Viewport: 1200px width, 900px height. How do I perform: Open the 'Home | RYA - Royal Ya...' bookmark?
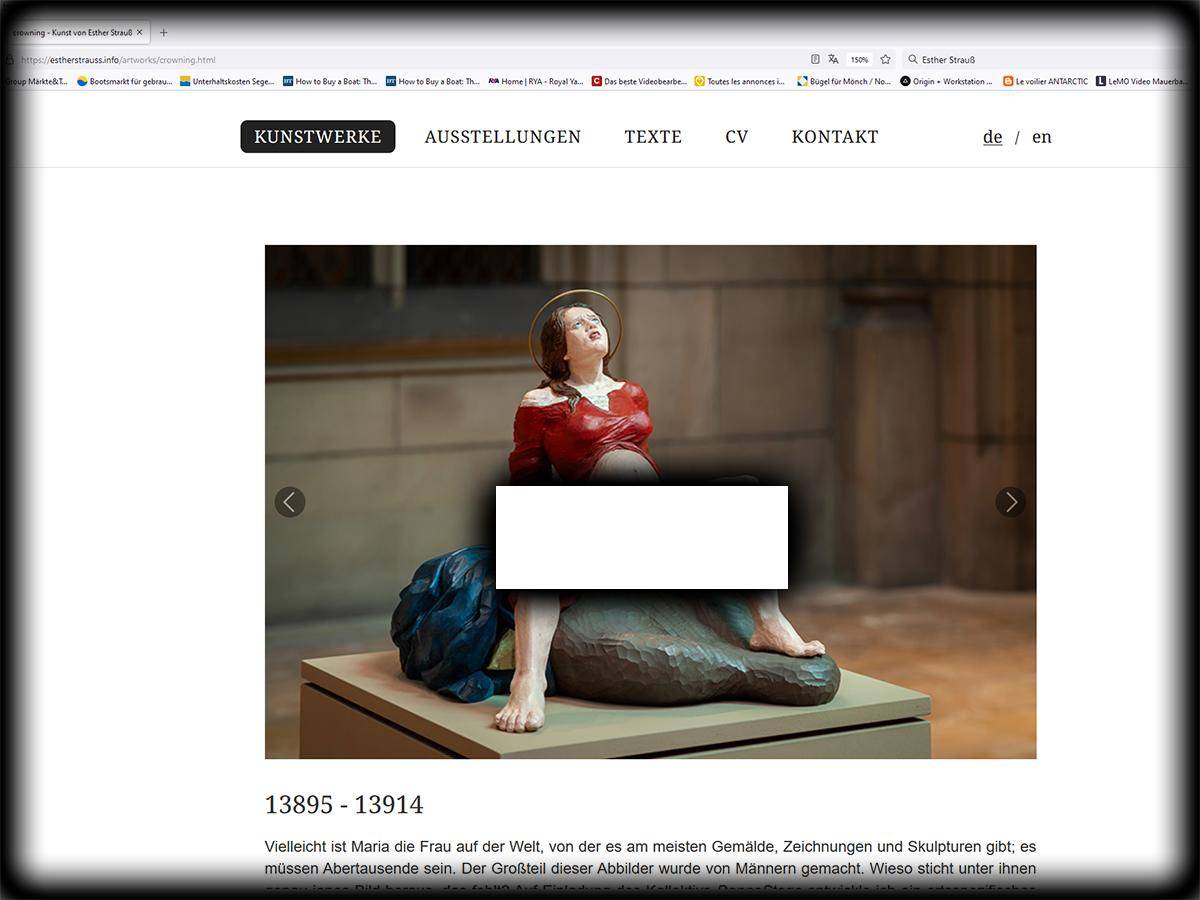pos(536,81)
